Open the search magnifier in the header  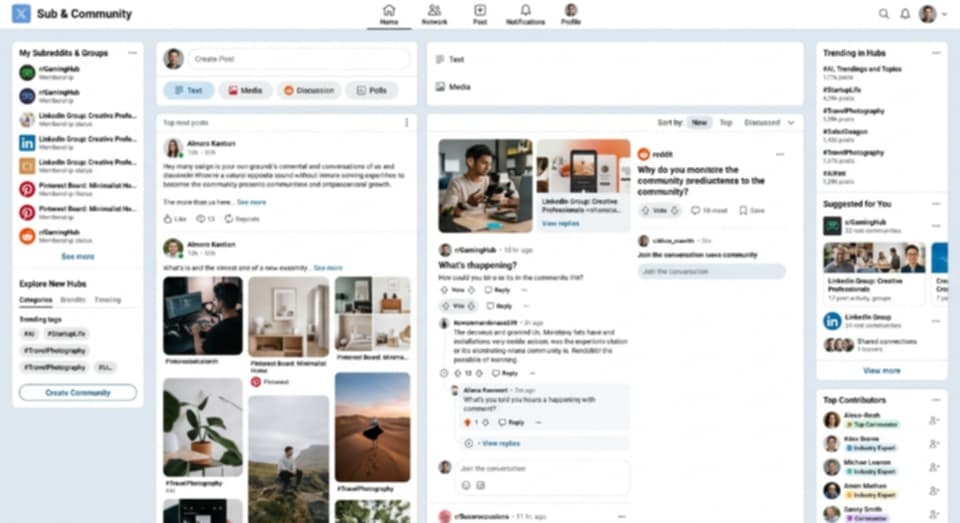[x=883, y=13]
